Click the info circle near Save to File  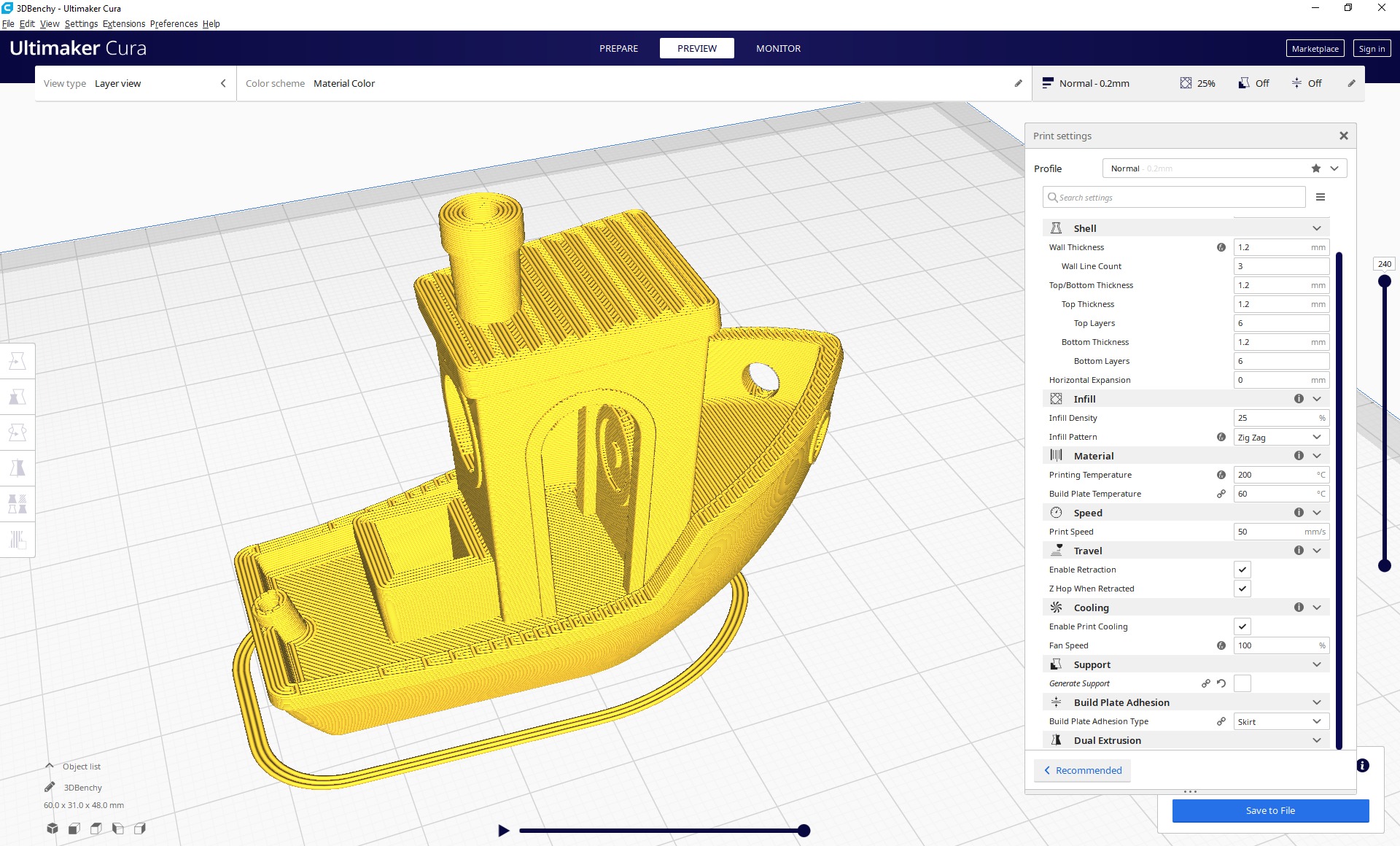pos(1363,765)
